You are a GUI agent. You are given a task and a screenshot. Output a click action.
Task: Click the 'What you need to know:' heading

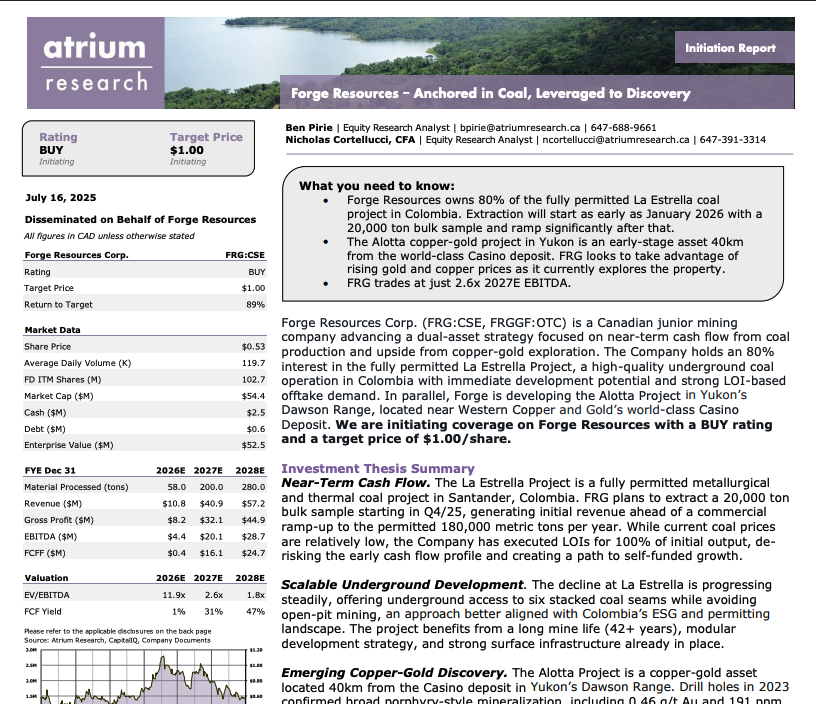(377, 186)
